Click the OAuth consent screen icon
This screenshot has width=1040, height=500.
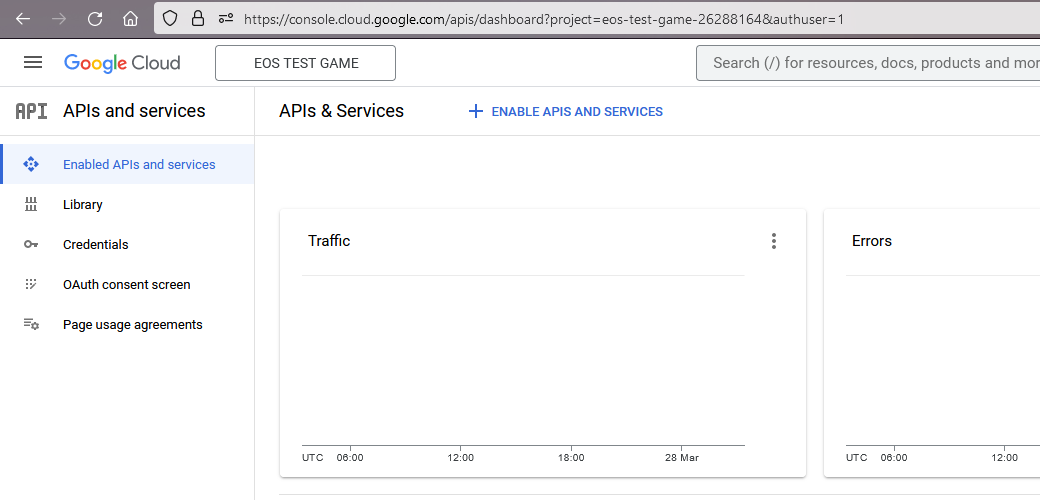tap(31, 284)
